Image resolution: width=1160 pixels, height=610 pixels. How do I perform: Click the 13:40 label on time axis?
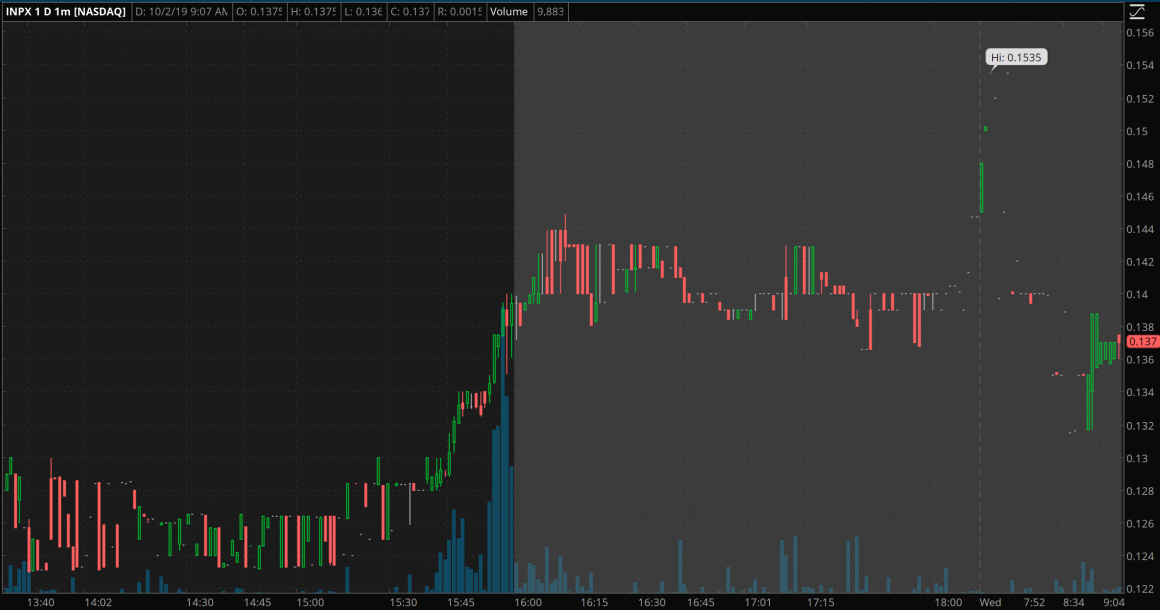(x=41, y=602)
